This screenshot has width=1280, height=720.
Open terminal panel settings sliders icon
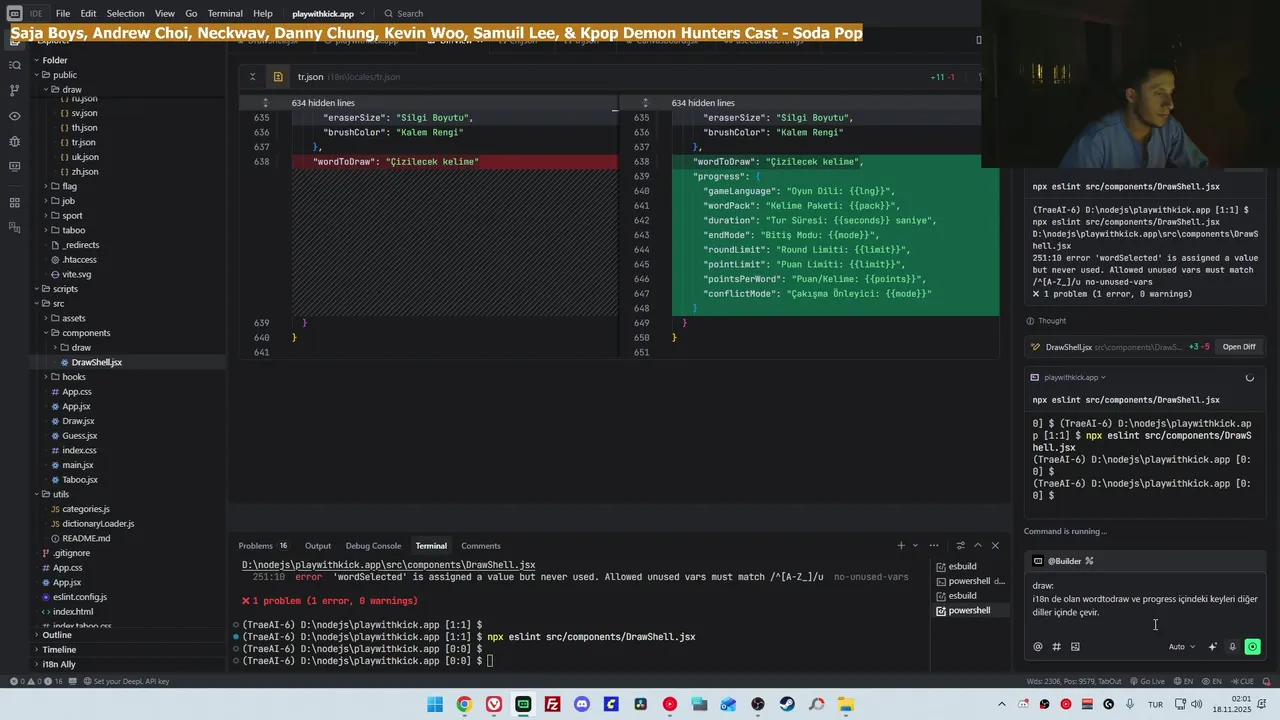click(x=961, y=546)
